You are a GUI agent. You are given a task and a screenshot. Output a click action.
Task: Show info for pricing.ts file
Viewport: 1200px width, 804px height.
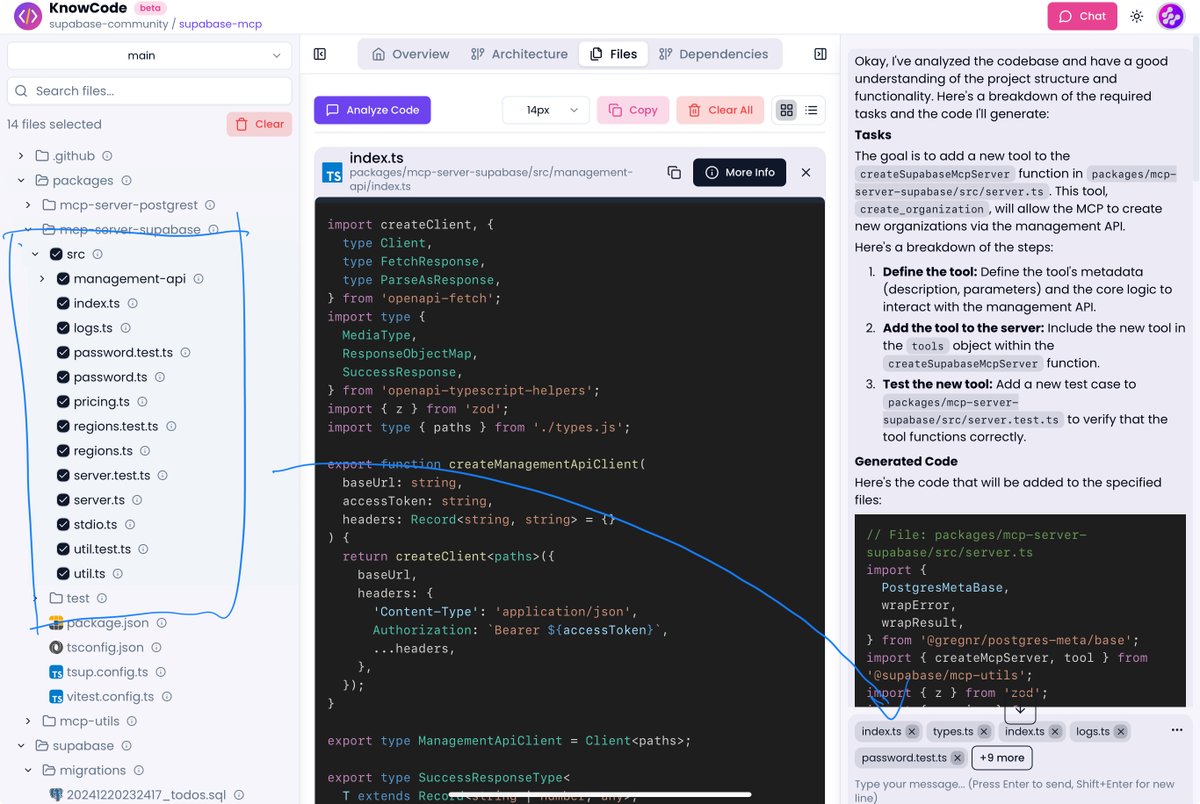click(142, 402)
